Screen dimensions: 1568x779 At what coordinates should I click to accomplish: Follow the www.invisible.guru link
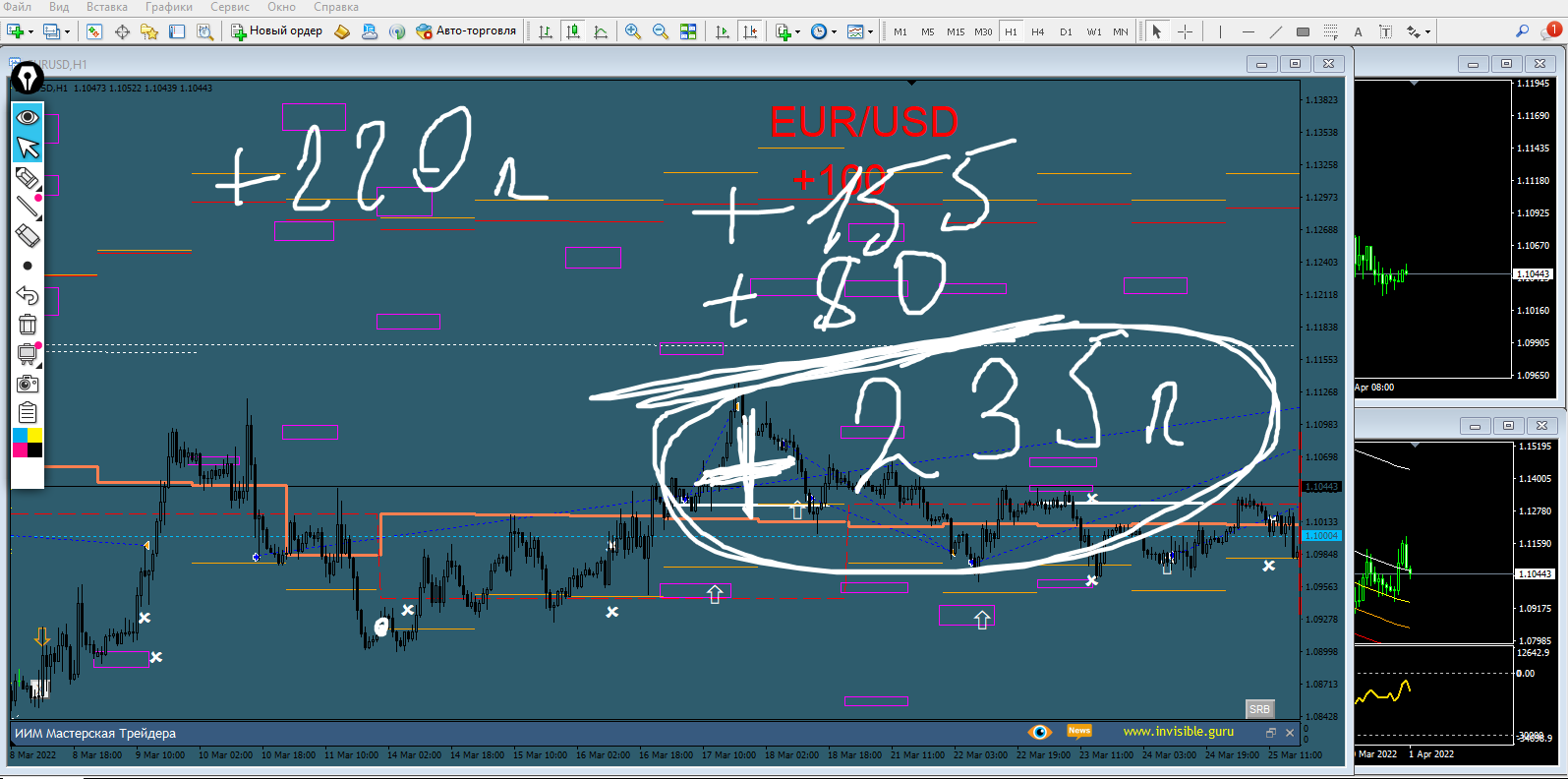point(1178,731)
